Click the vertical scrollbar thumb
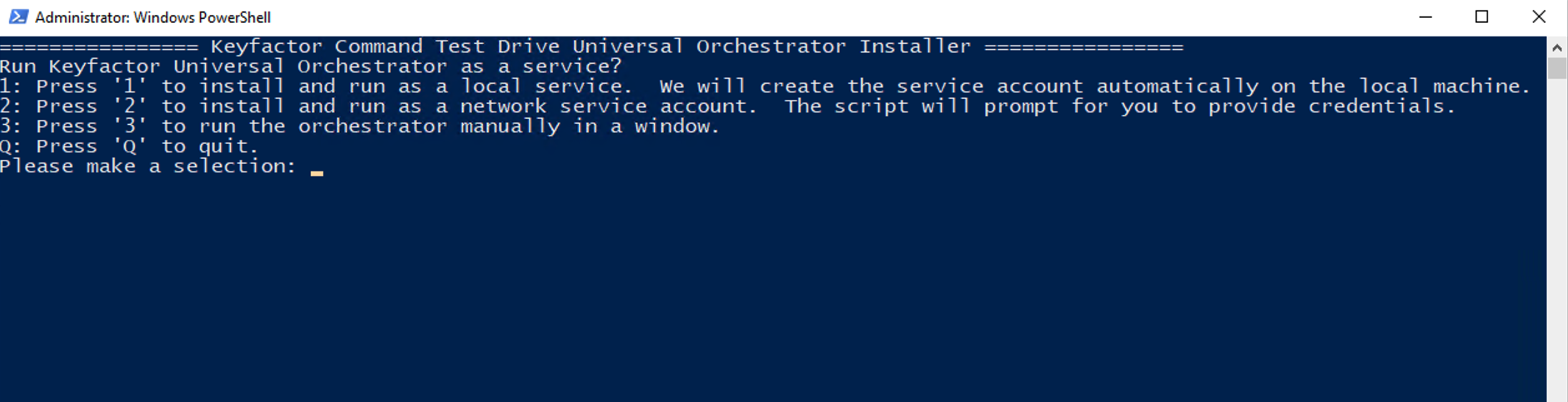1568x402 pixels. click(1557, 68)
